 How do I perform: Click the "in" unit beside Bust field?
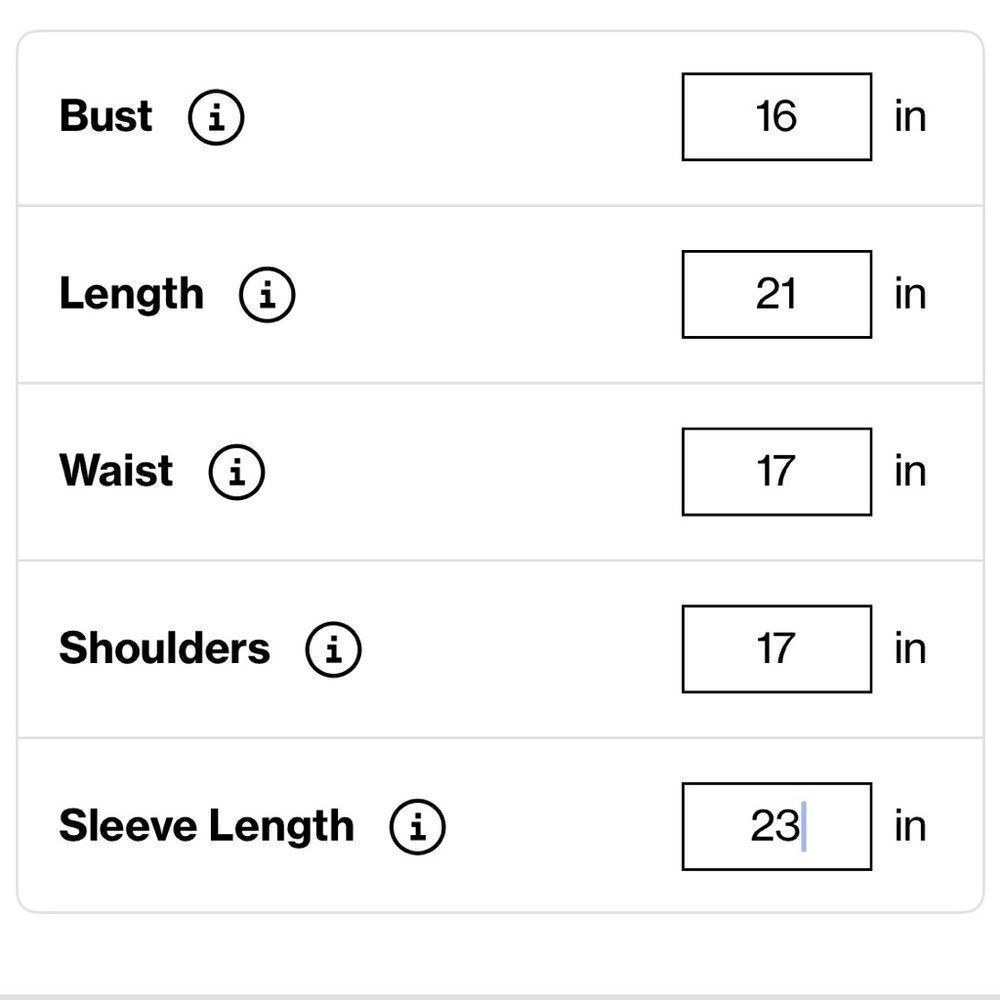910,117
